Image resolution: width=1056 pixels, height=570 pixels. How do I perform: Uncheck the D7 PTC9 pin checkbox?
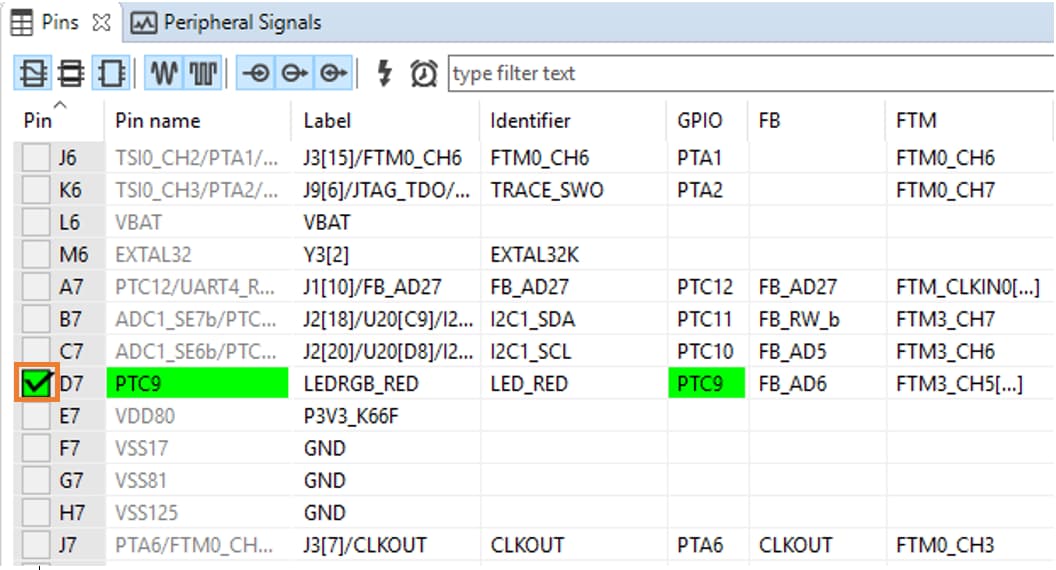coord(35,384)
